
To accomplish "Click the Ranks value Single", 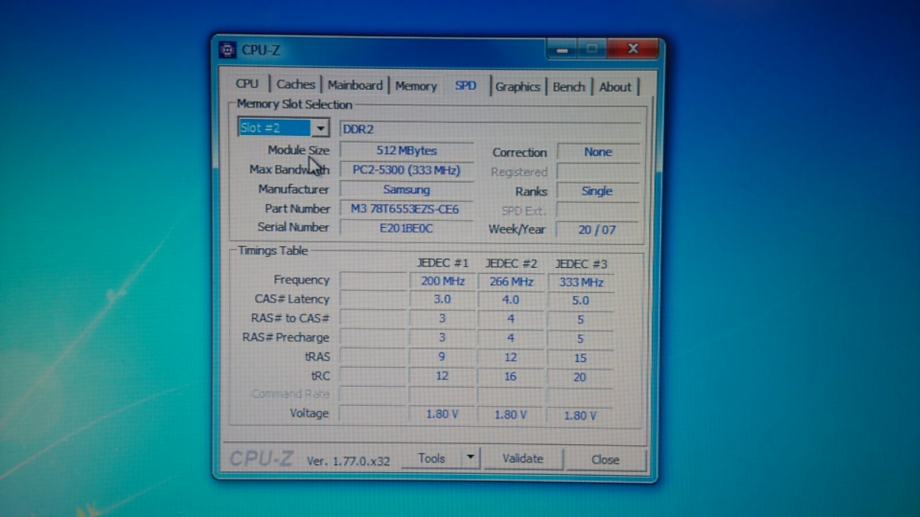I will pos(597,191).
